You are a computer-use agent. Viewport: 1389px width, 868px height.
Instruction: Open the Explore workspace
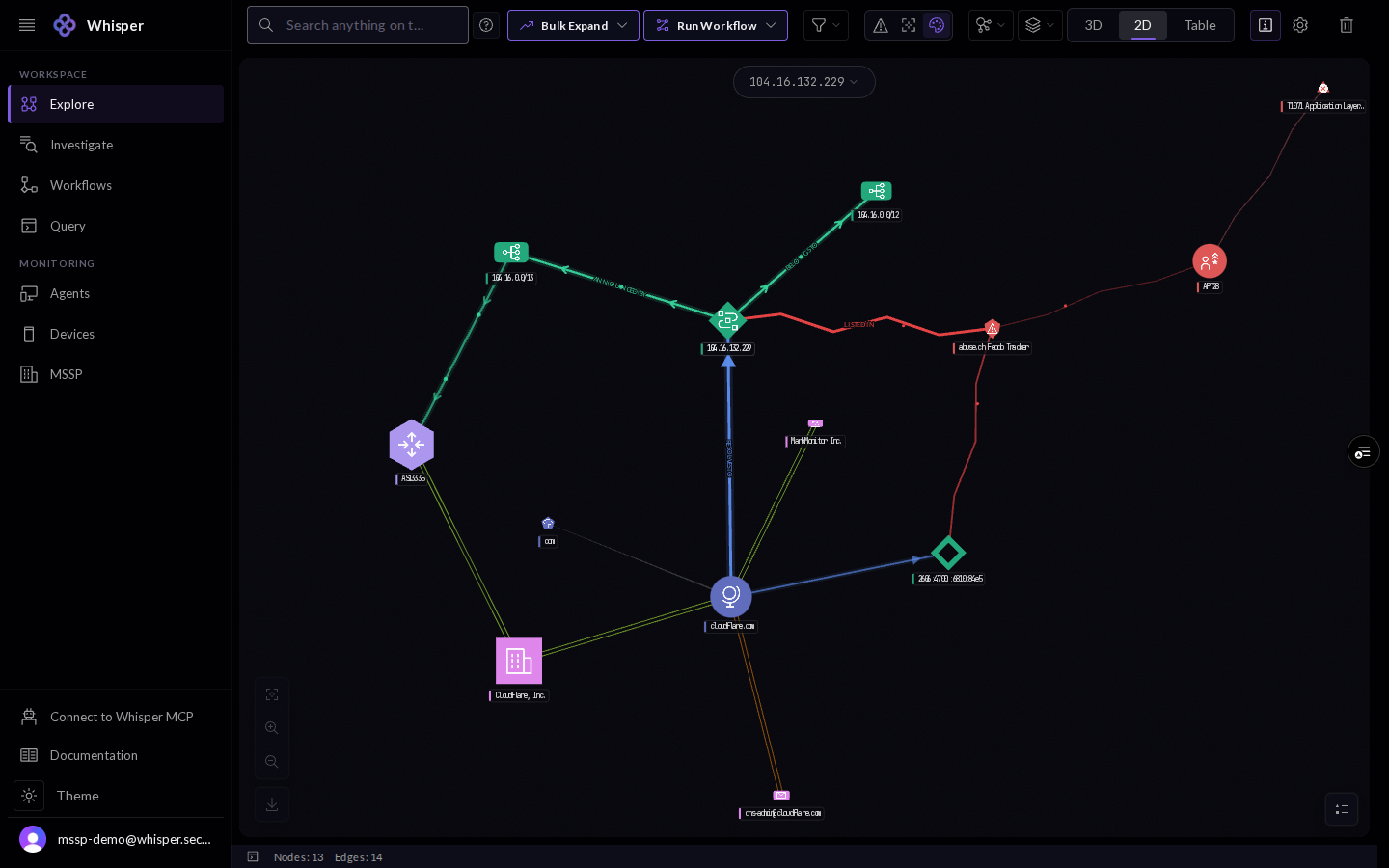[x=116, y=104]
